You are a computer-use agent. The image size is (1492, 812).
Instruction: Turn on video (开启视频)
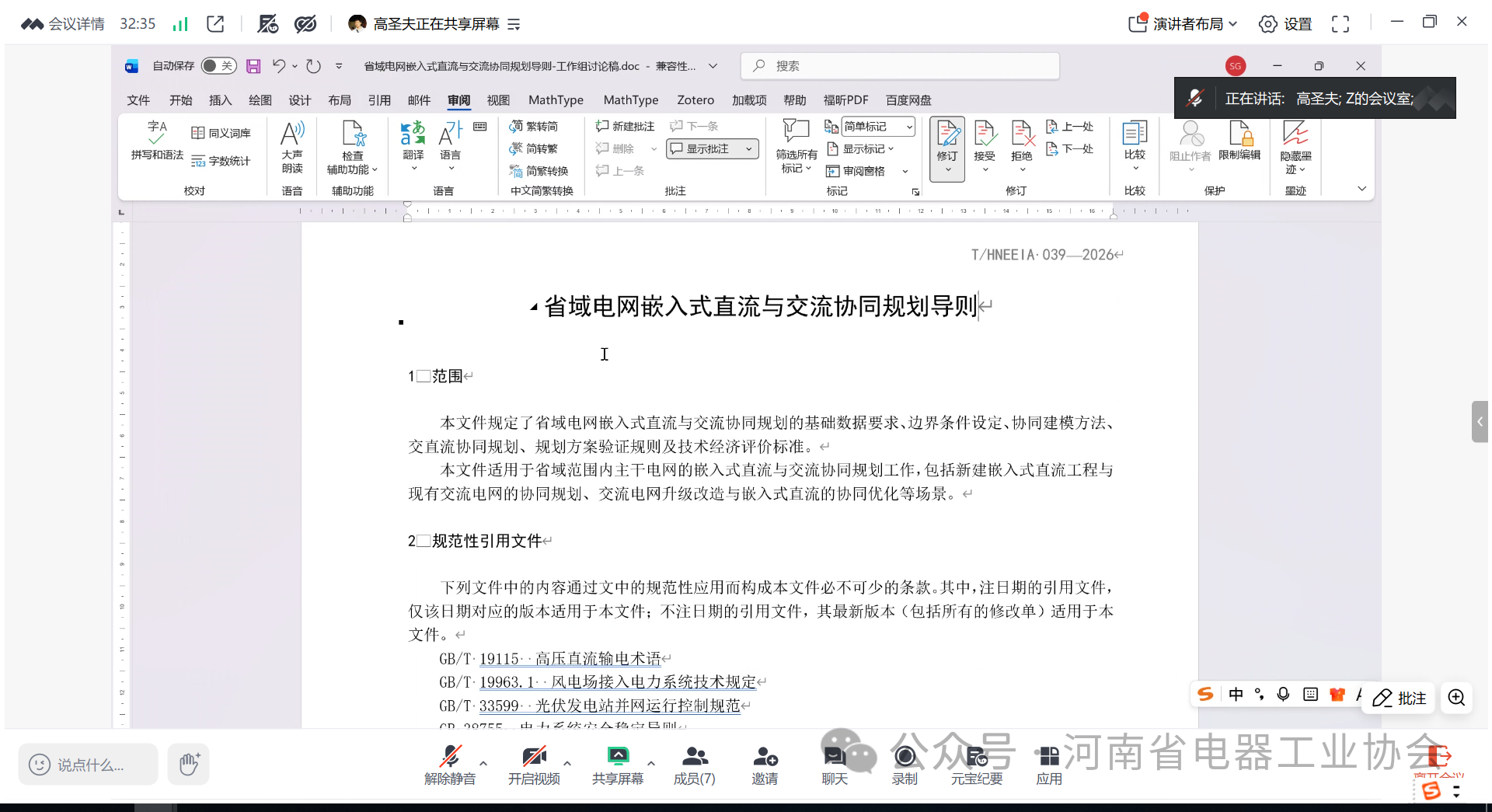click(534, 765)
